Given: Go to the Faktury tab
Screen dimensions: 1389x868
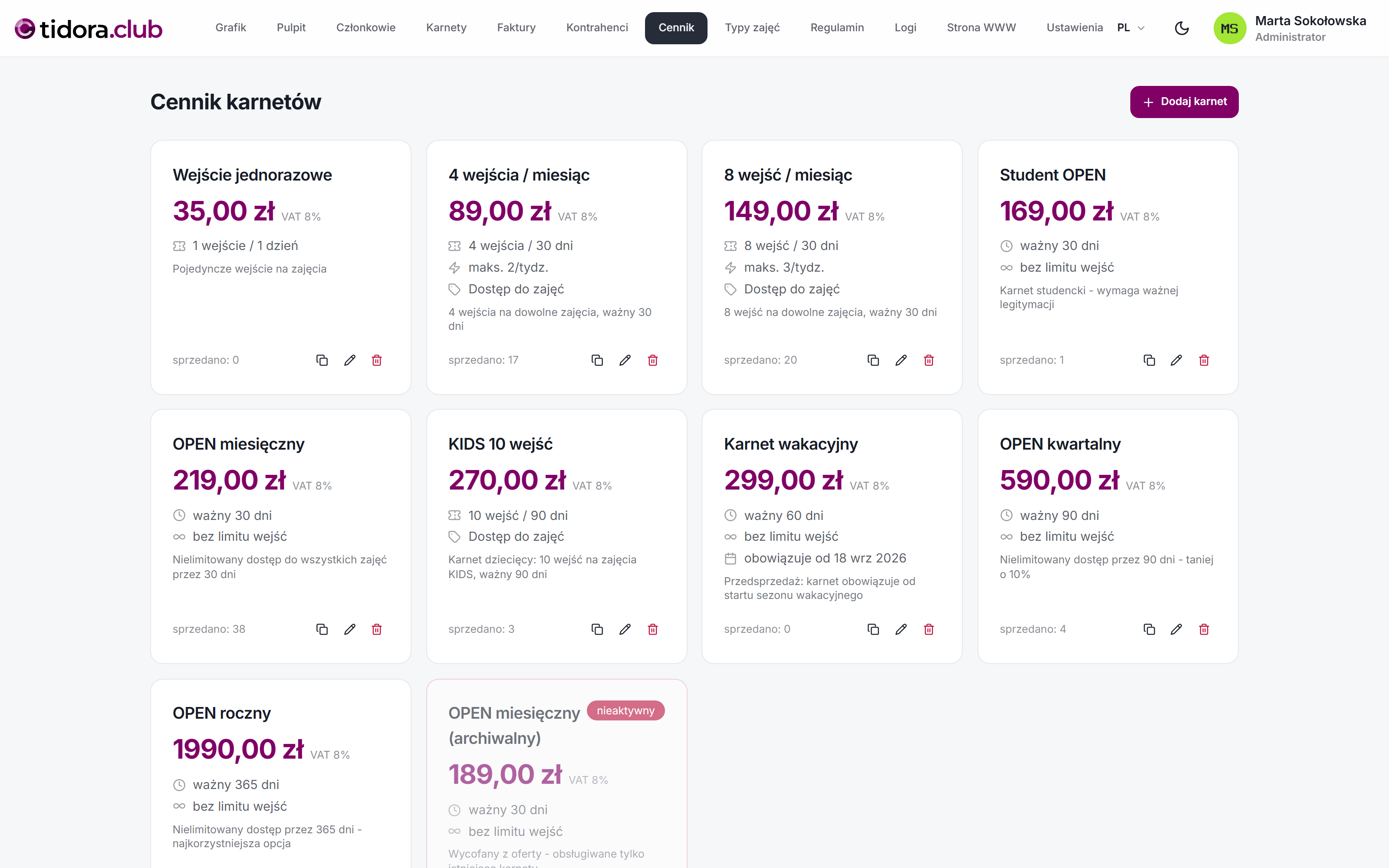Looking at the screenshot, I should pyautogui.click(x=516, y=27).
